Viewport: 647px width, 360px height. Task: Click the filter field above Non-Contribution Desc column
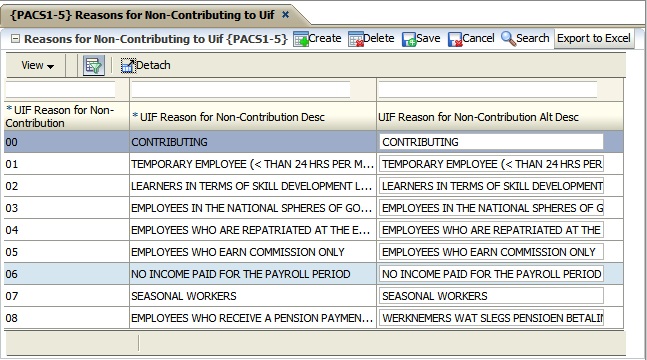(x=241, y=90)
